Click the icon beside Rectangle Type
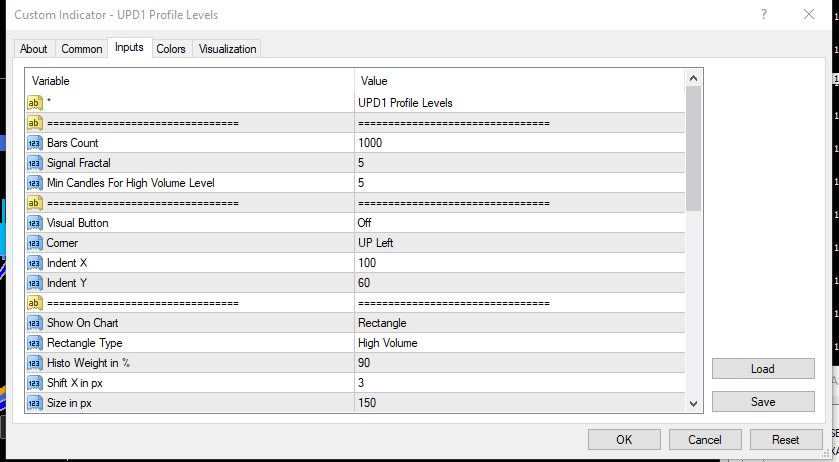The height and width of the screenshot is (462, 839). point(35,343)
